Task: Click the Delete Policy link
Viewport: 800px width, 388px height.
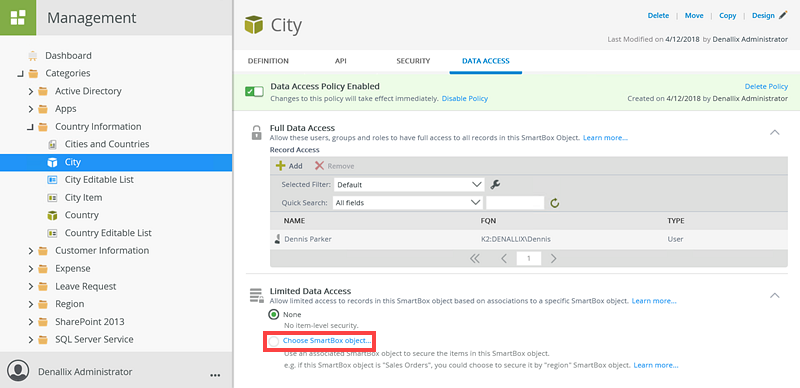Action: [x=766, y=87]
